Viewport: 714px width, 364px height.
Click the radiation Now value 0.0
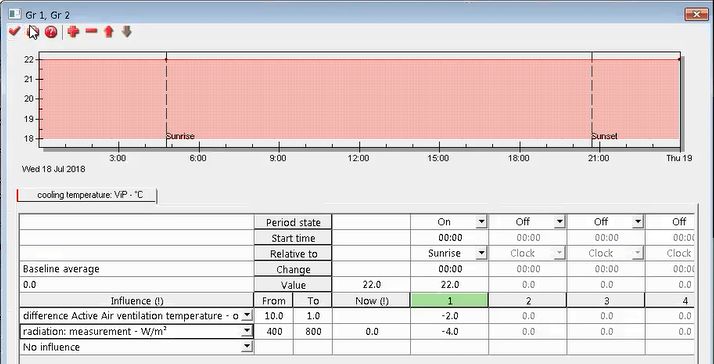click(372, 331)
